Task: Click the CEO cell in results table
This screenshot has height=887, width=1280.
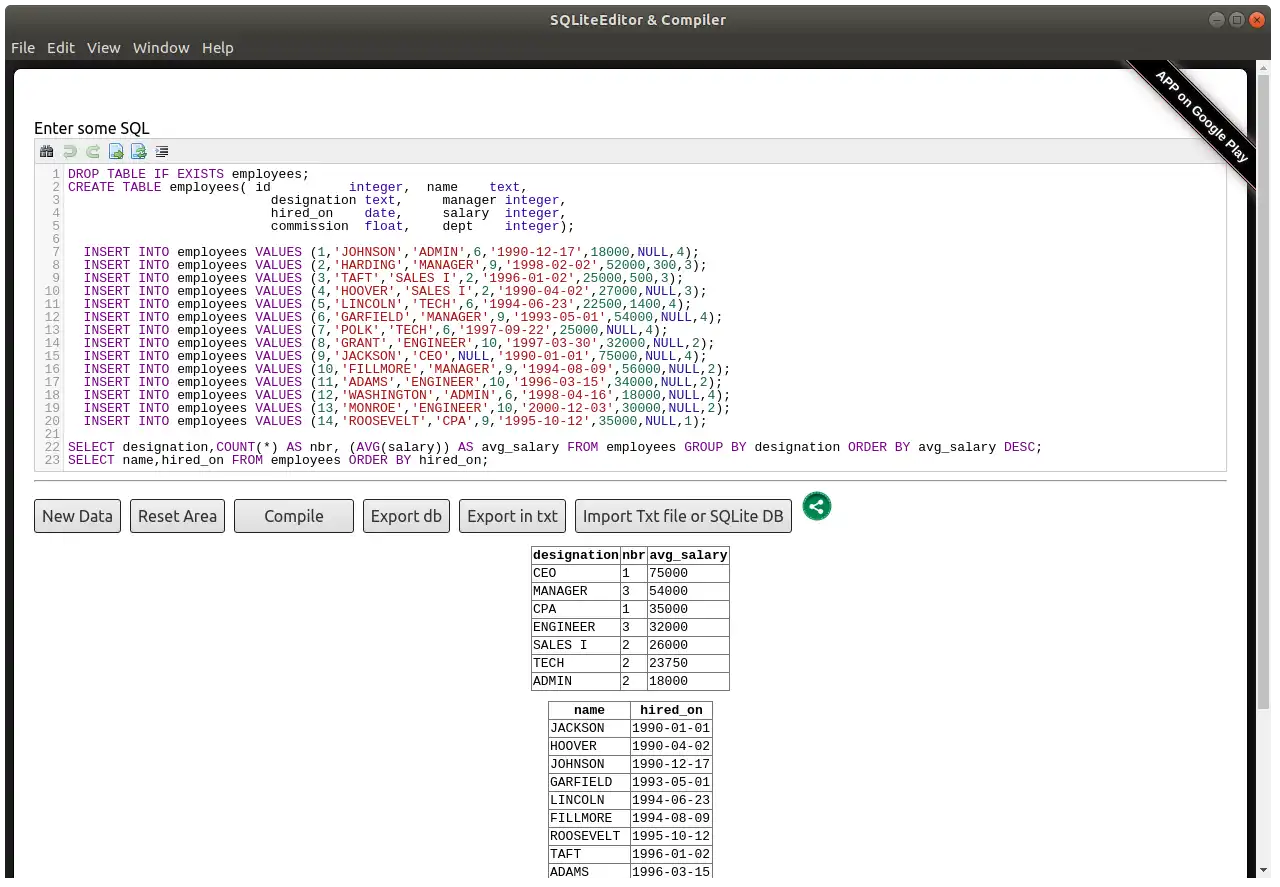Action: [576, 573]
